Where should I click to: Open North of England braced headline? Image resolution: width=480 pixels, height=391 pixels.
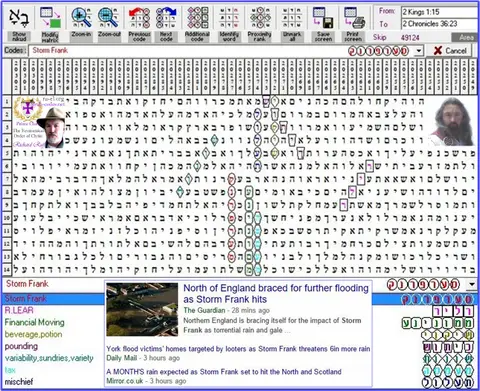click(276, 293)
